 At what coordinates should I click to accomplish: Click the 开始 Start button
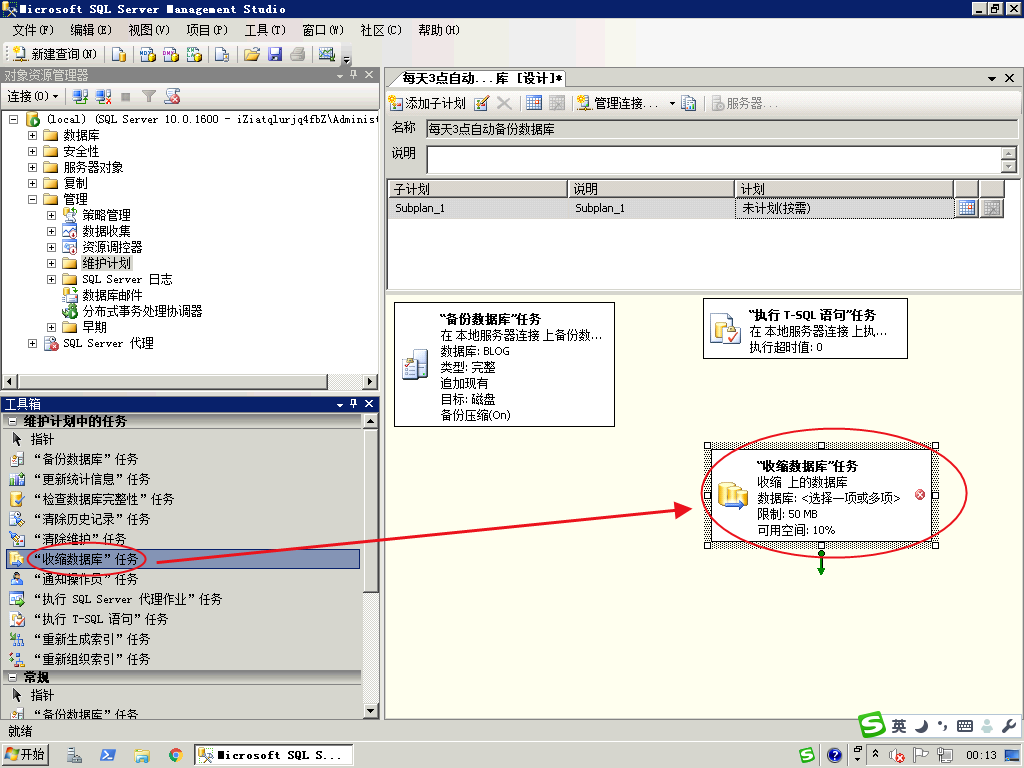(x=25, y=755)
